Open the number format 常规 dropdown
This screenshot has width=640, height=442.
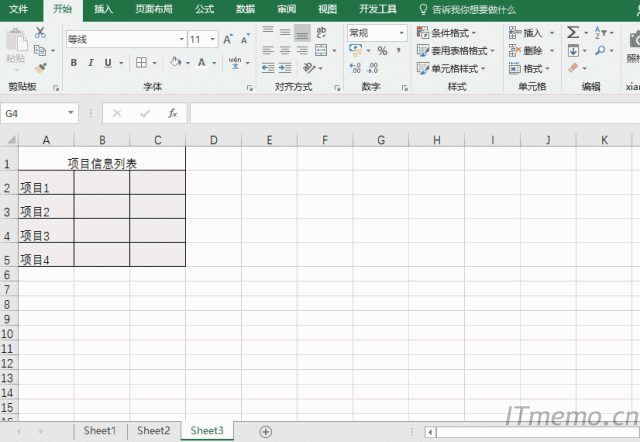click(402, 33)
